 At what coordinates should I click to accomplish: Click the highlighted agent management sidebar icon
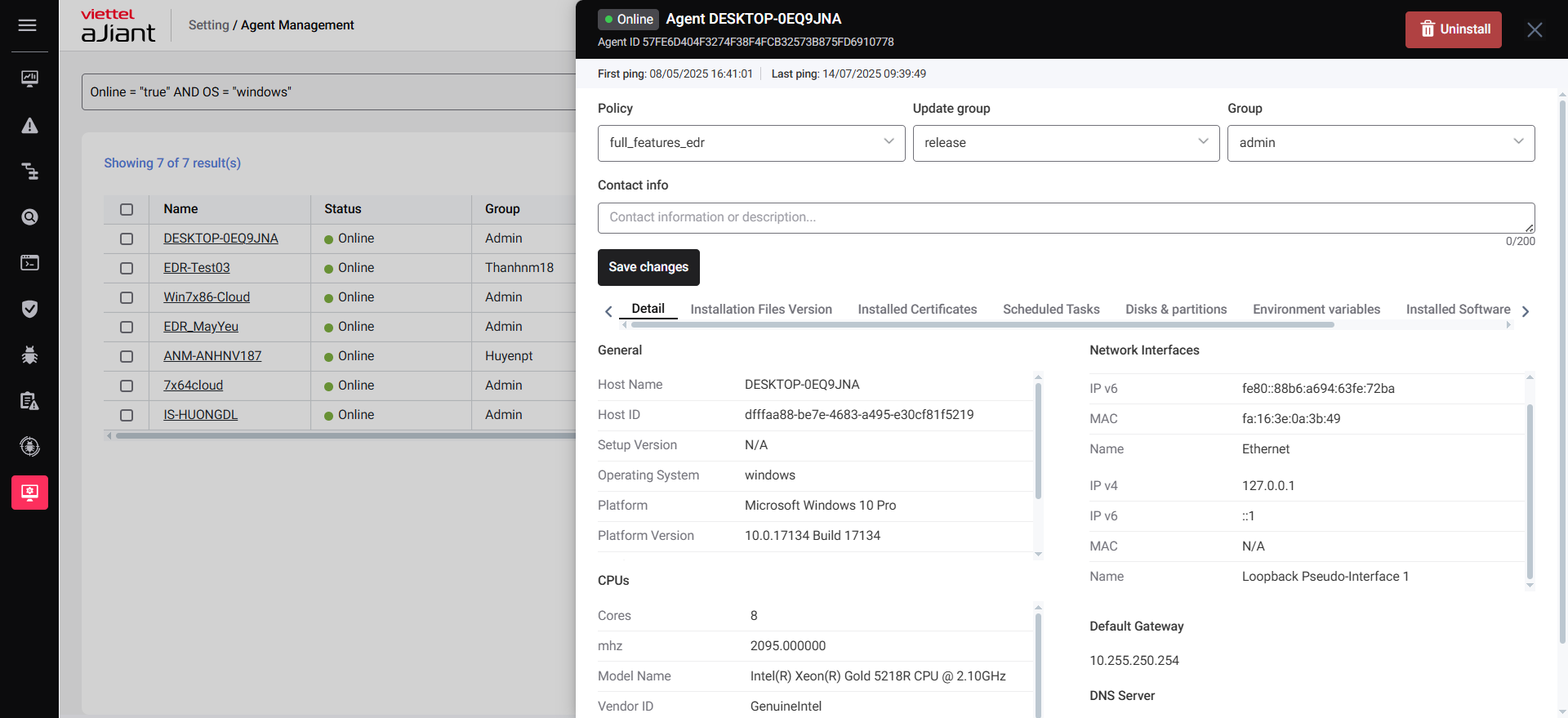coord(29,493)
